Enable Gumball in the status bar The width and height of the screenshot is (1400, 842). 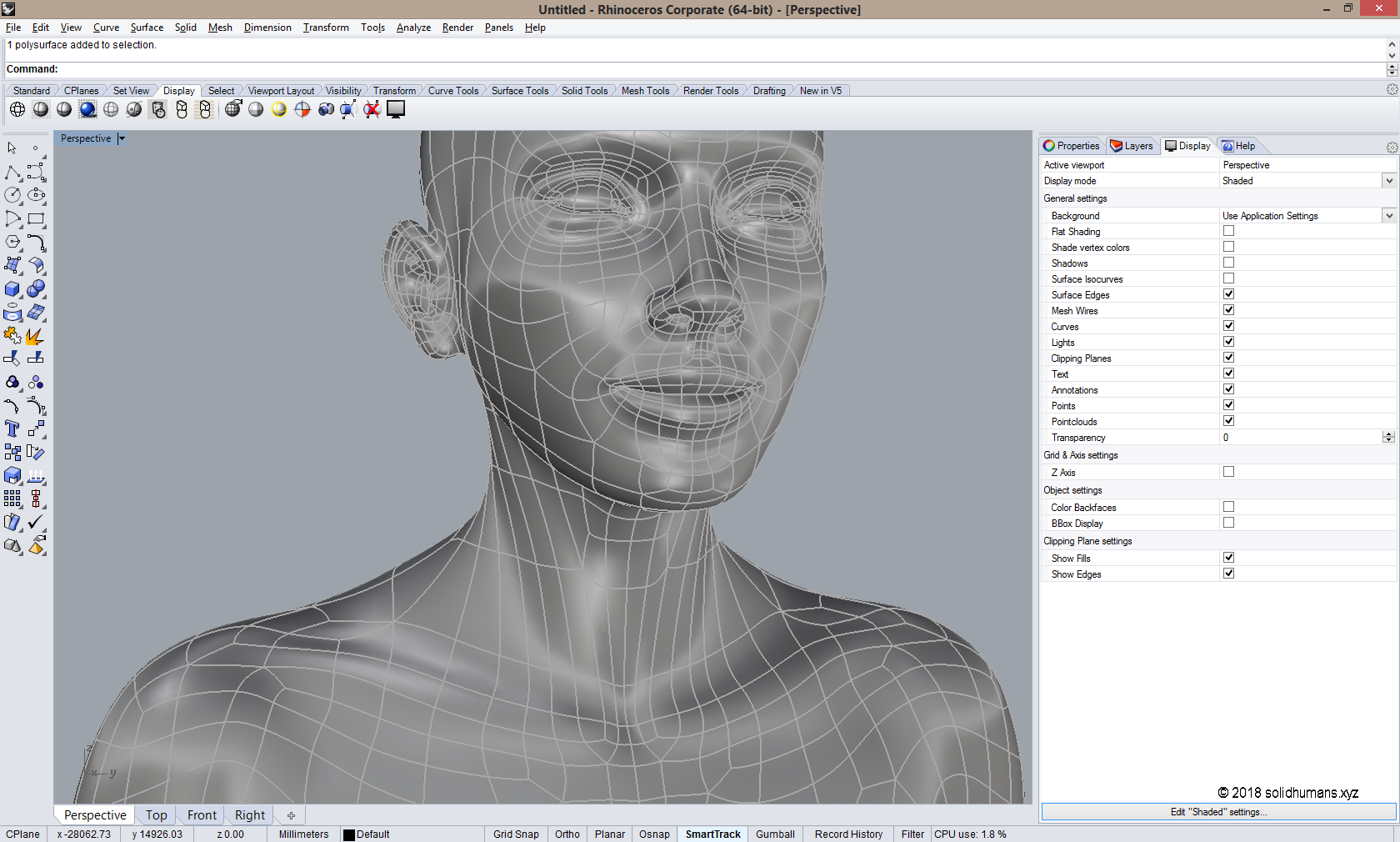click(775, 834)
